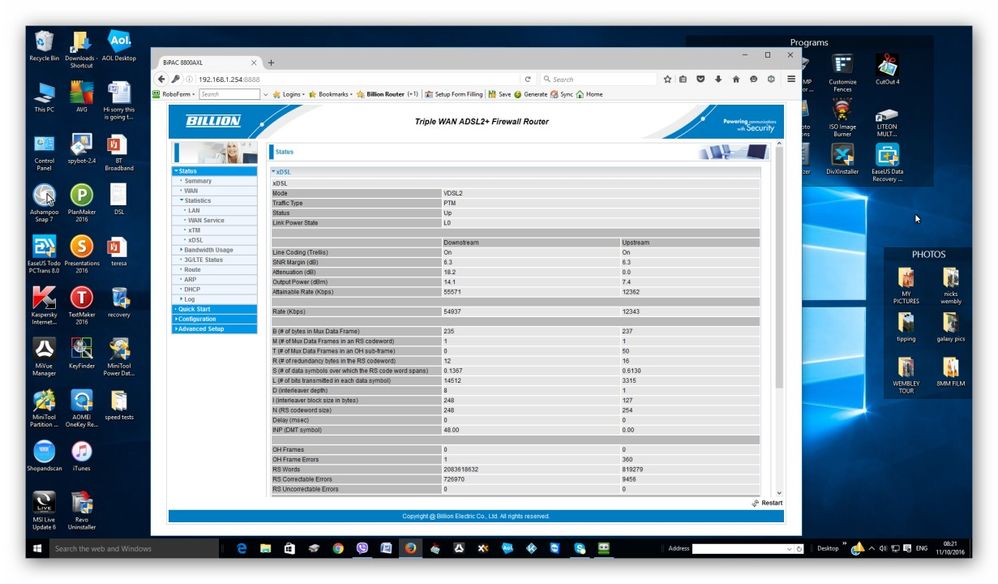This screenshot has height=584, width=998.
Task: Open the RoboForm Bookmarks dropdown
Action: [330, 94]
